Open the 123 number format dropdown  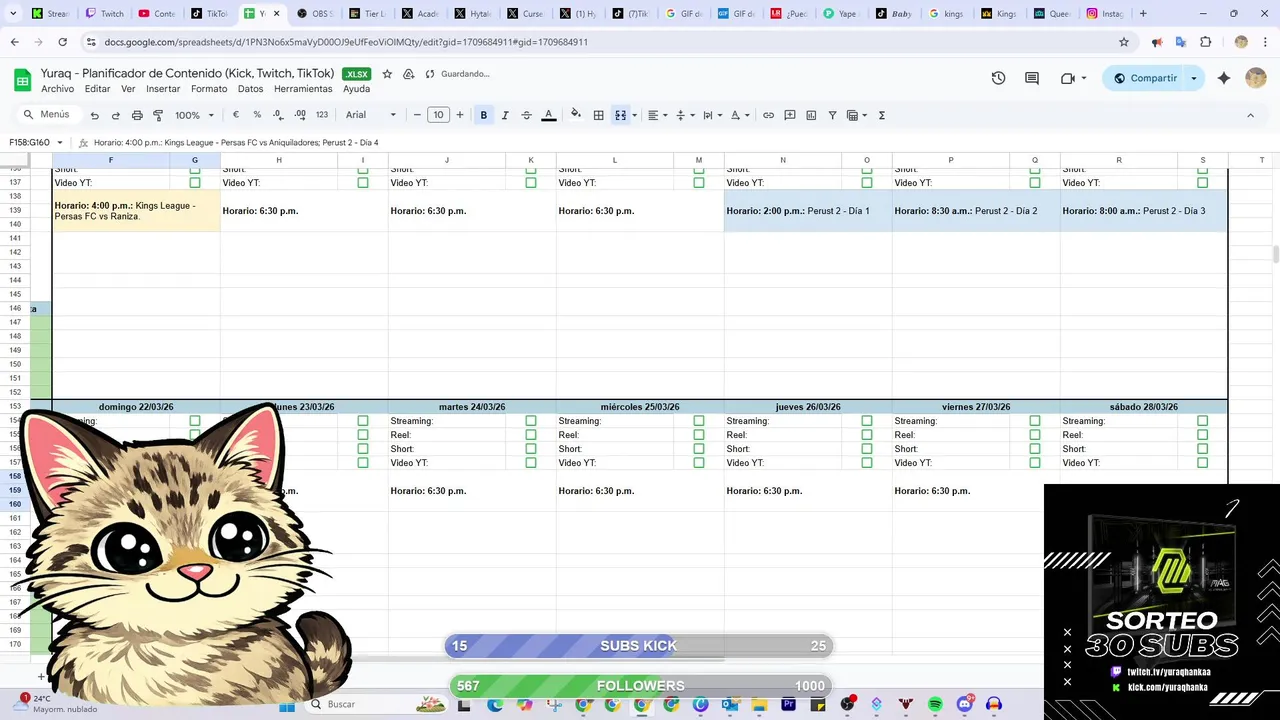(322, 115)
